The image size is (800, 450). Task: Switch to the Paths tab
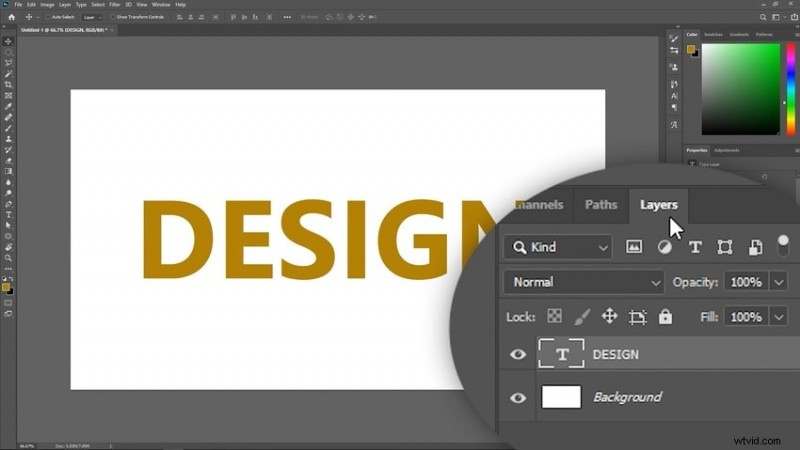(601, 205)
